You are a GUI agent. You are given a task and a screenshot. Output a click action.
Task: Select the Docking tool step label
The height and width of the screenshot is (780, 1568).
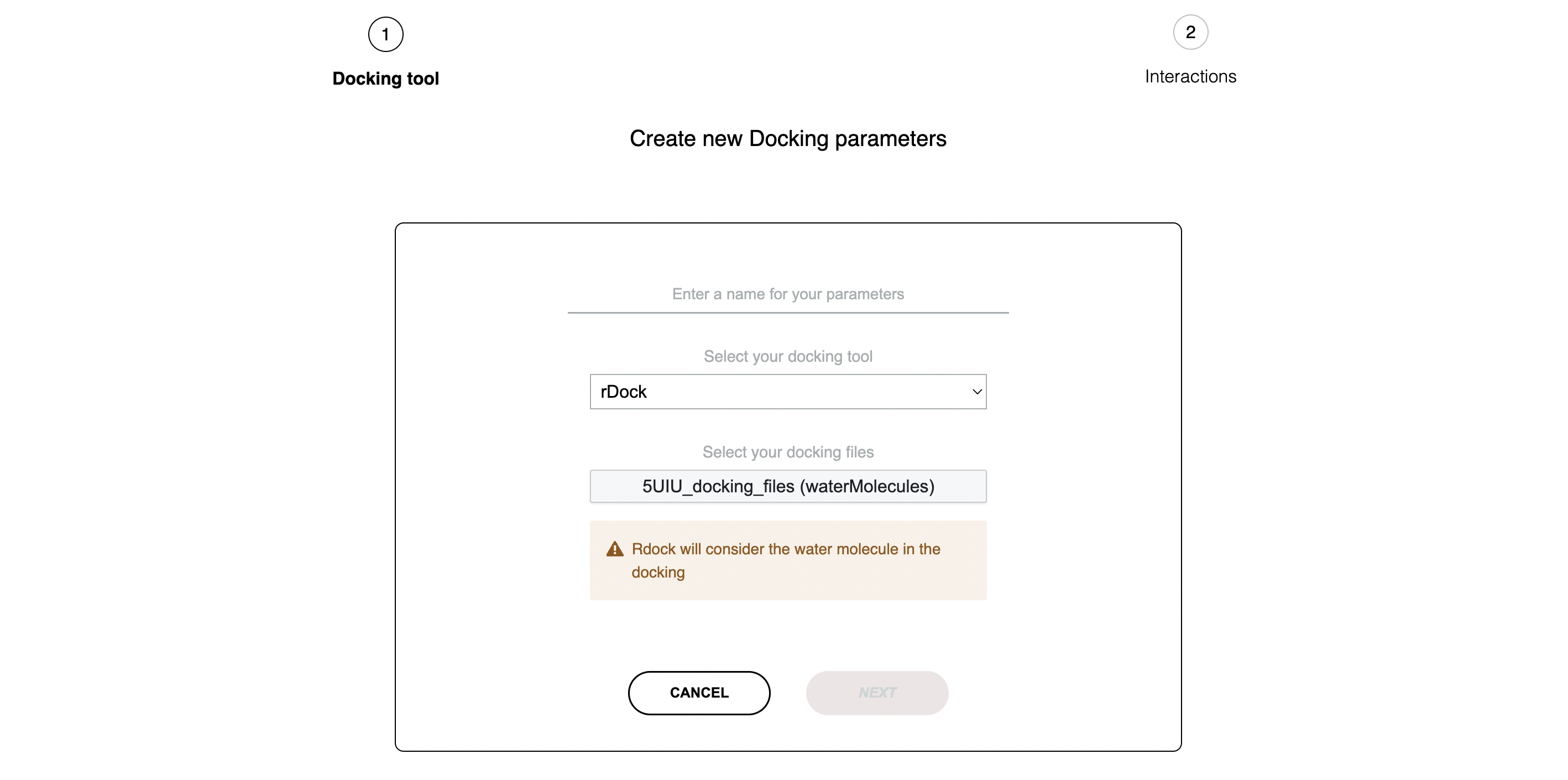385,79
